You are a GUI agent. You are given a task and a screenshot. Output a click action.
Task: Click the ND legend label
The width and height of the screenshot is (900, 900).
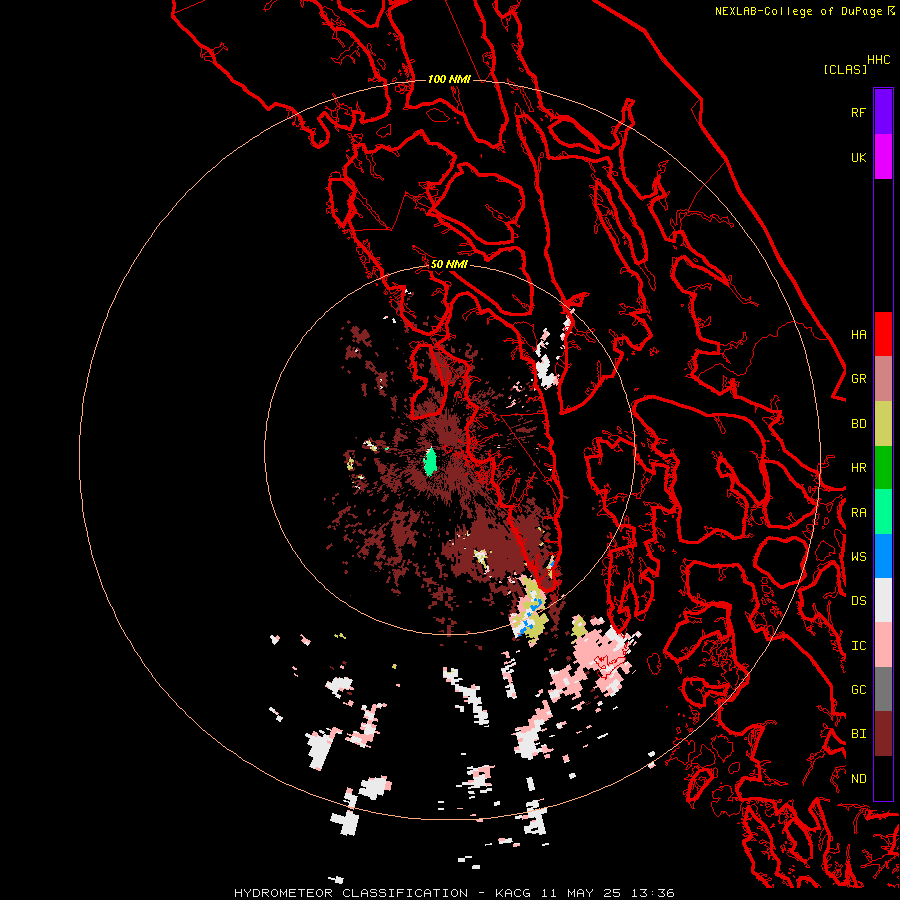click(858, 779)
